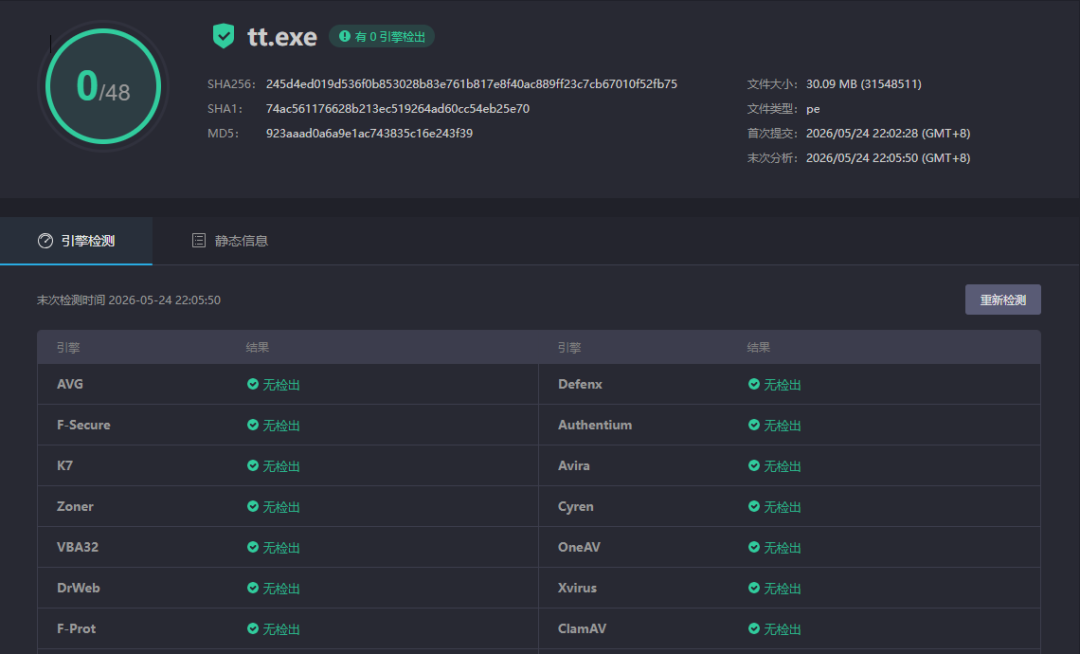Screen dimensions: 1080x654
Task: Click the check icon in K7 row
Action: 253,465
